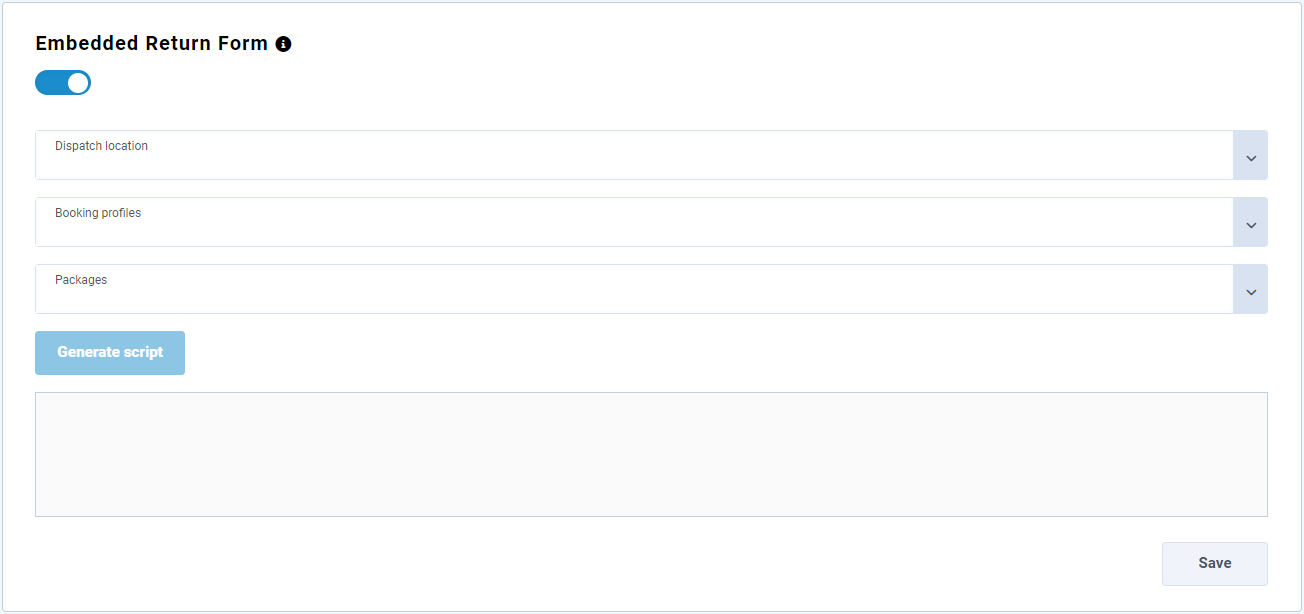Select the Dispatch location label text
The height and width of the screenshot is (614, 1304).
pyautogui.click(x=101, y=146)
